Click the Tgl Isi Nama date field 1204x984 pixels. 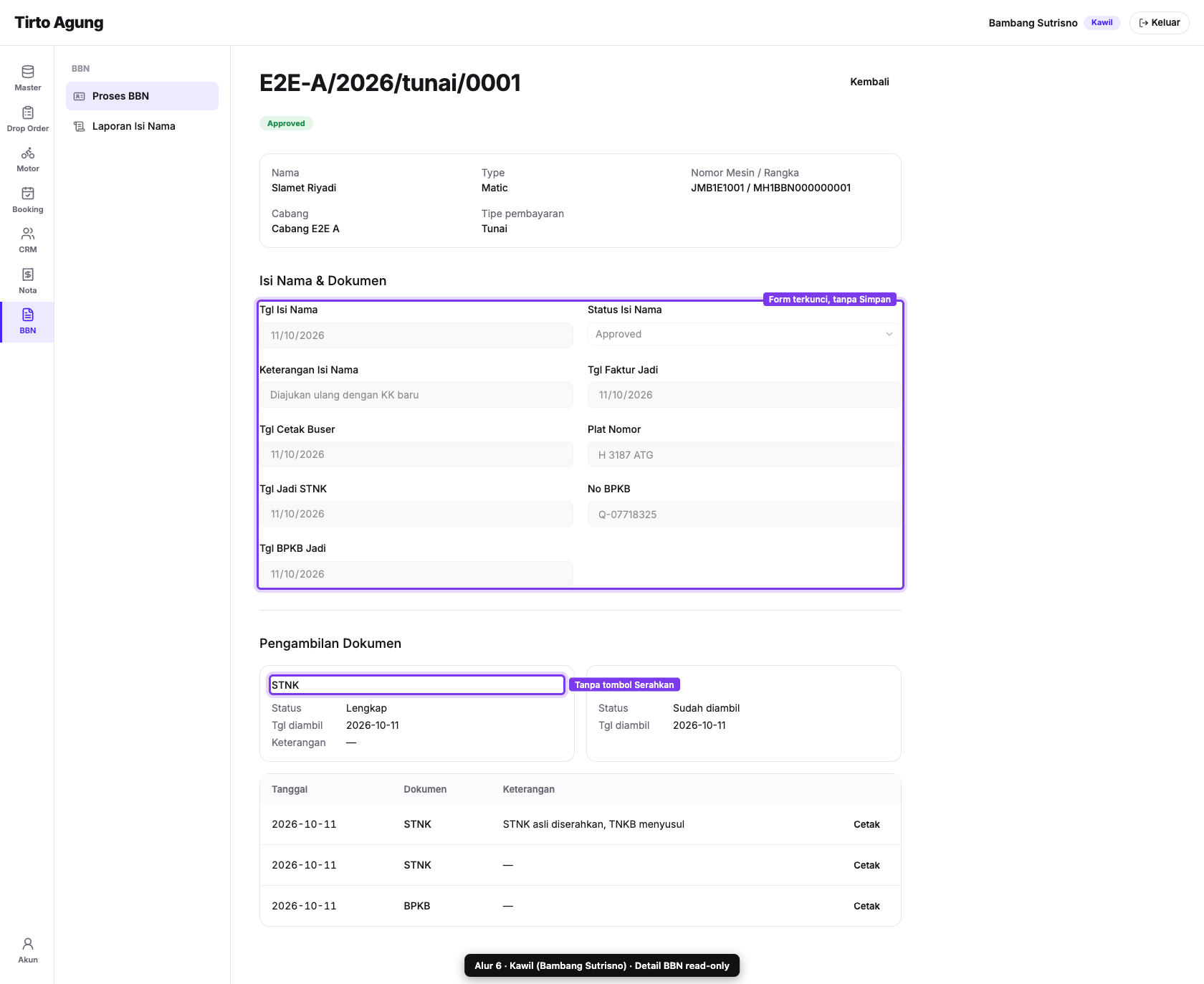click(x=416, y=335)
